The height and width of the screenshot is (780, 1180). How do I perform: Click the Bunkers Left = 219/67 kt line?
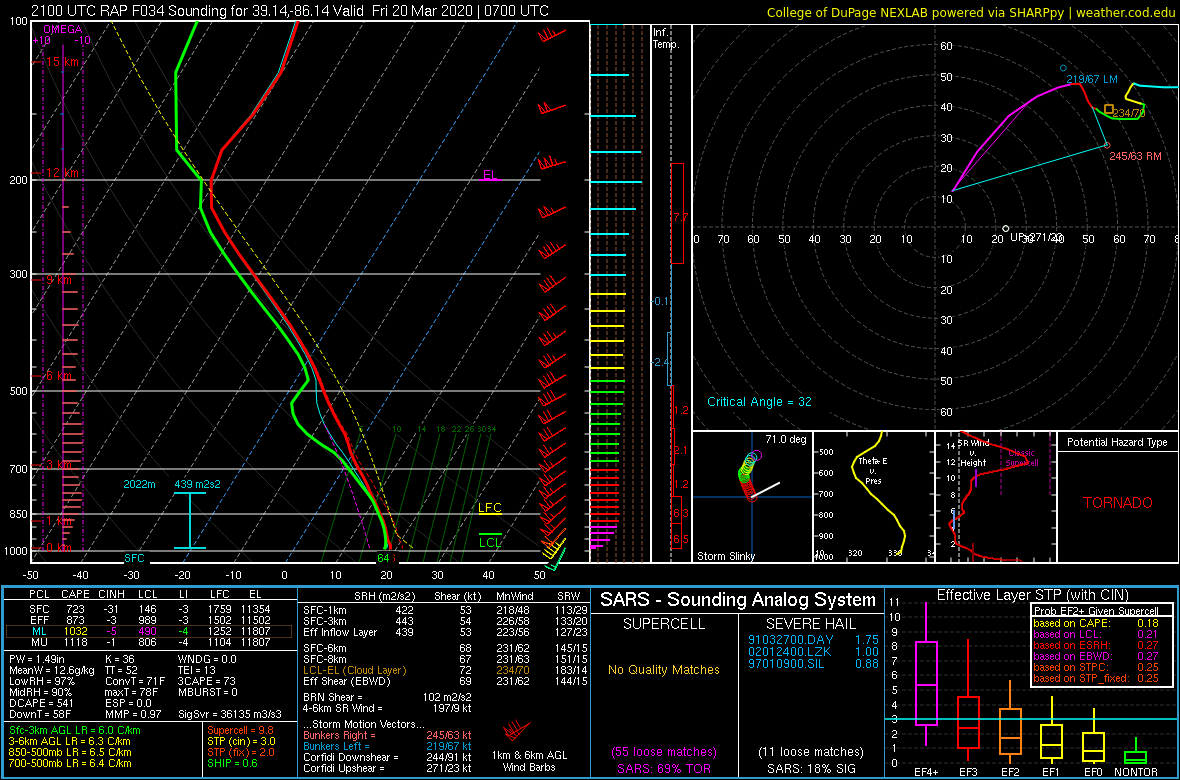387,746
